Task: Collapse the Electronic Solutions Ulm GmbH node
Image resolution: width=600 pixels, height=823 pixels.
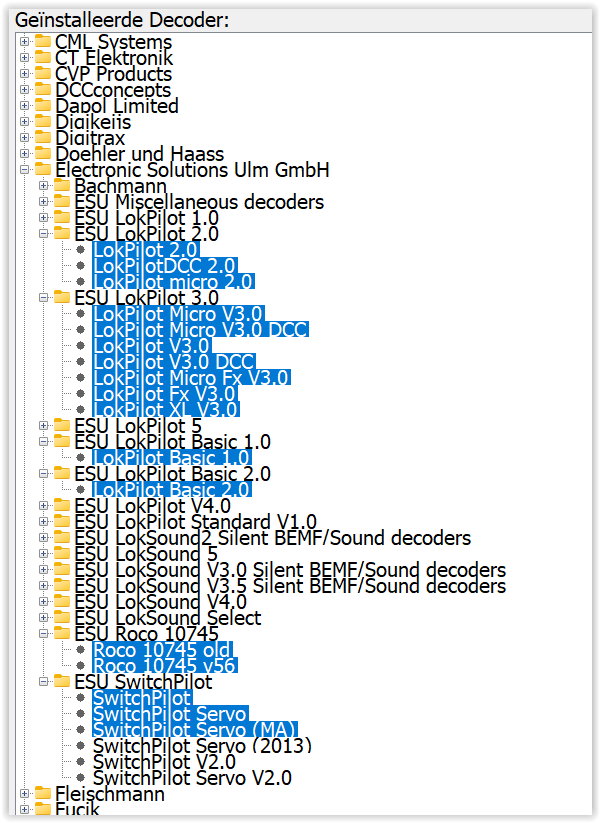Action: pyautogui.click(x=24, y=170)
